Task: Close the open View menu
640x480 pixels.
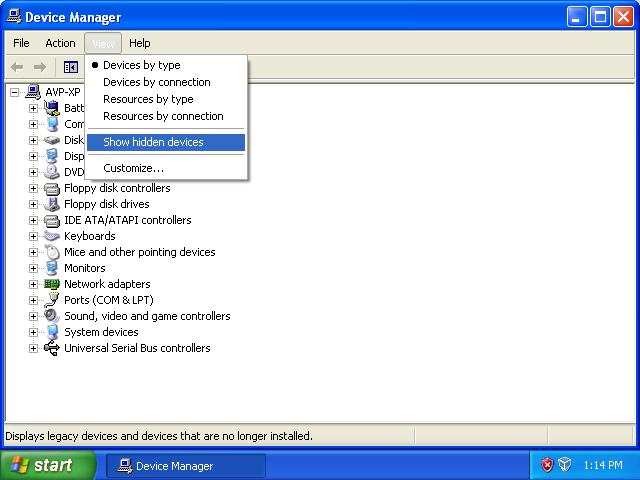Action: [x=103, y=43]
